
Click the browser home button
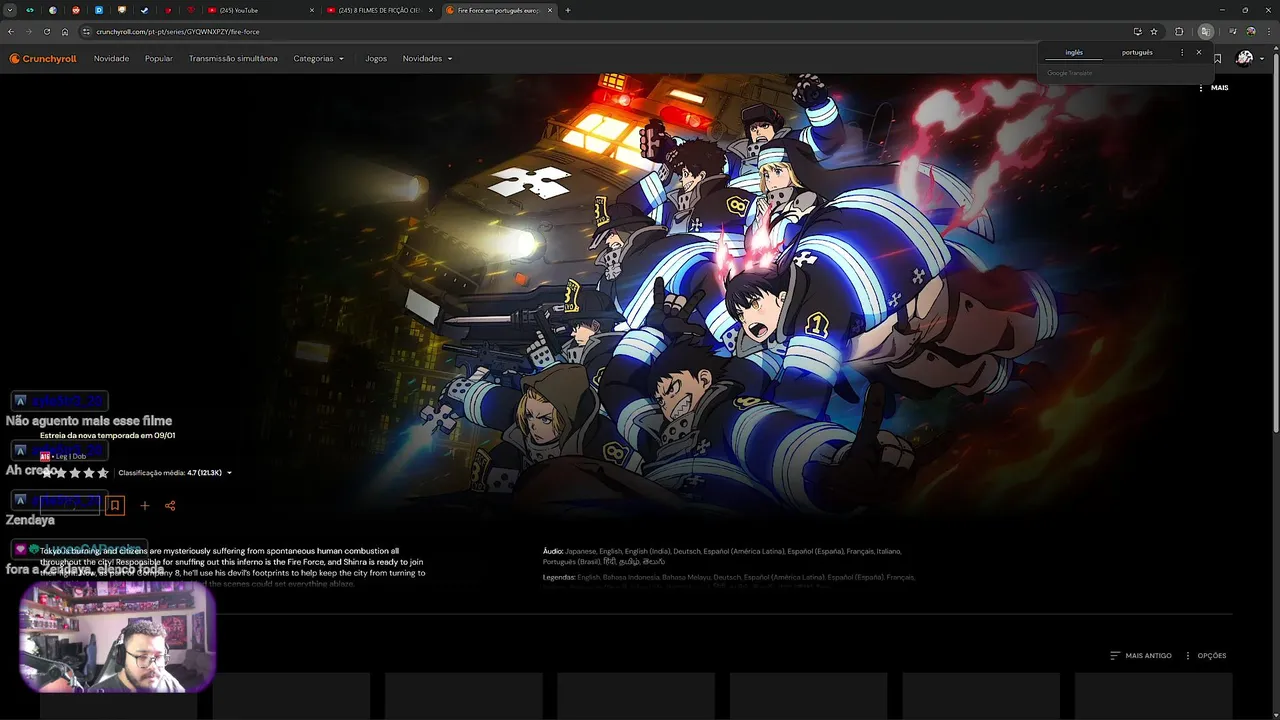65,31
